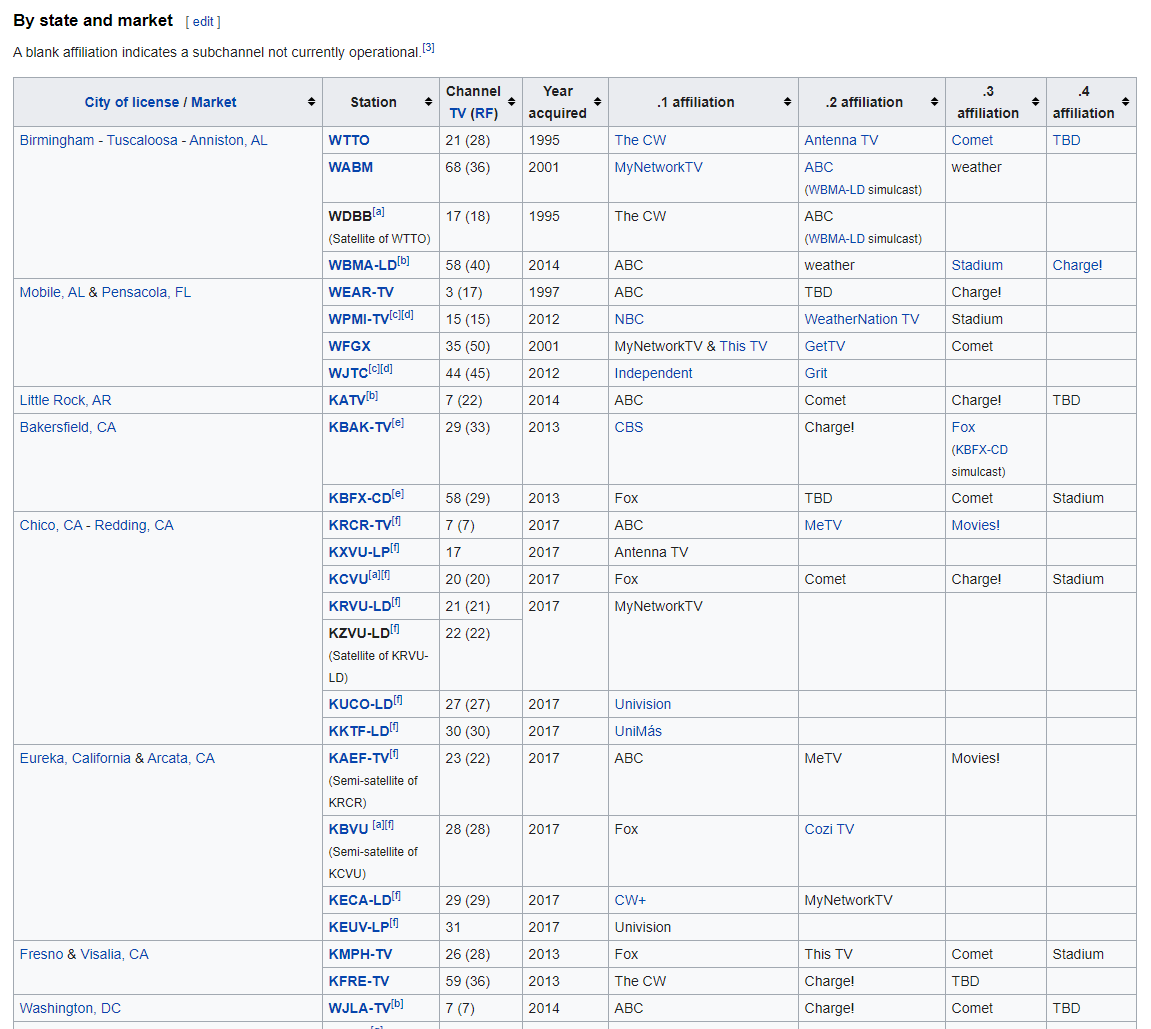Follow the Antenna TV link in WTTO row
Screen dimensions: 1151x1029
[840, 140]
